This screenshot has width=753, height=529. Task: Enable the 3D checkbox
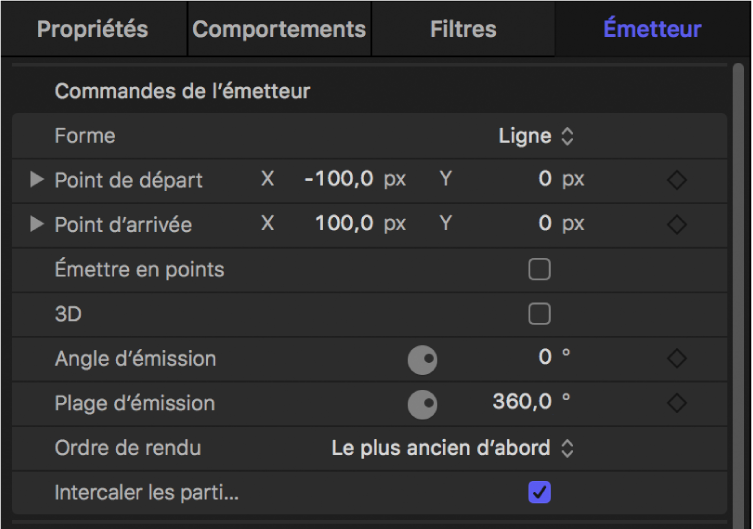(539, 314)
